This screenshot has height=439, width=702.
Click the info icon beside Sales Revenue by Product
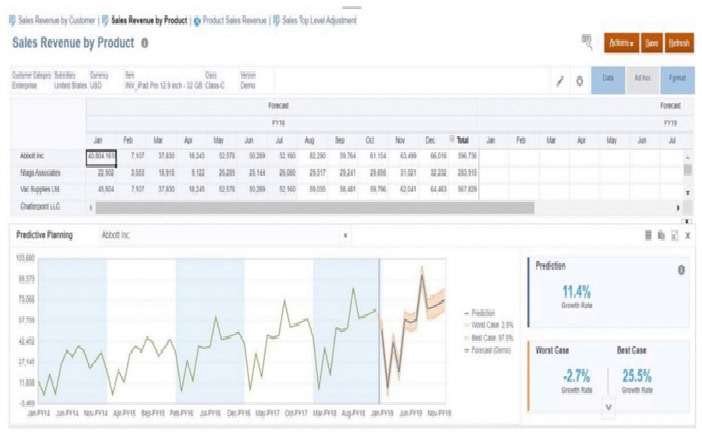coord(145,44)
